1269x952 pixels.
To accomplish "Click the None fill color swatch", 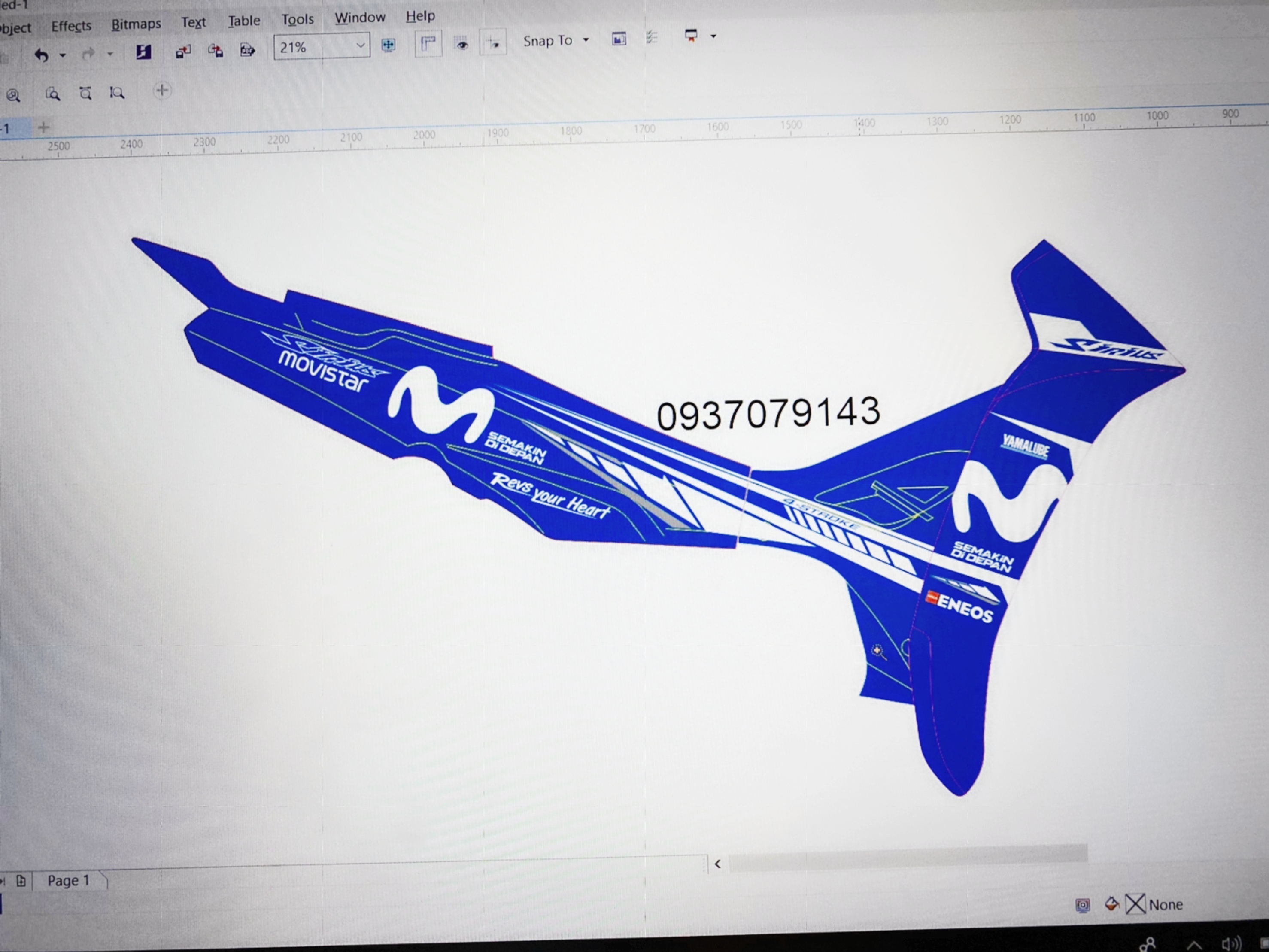I will [1135, 904].
